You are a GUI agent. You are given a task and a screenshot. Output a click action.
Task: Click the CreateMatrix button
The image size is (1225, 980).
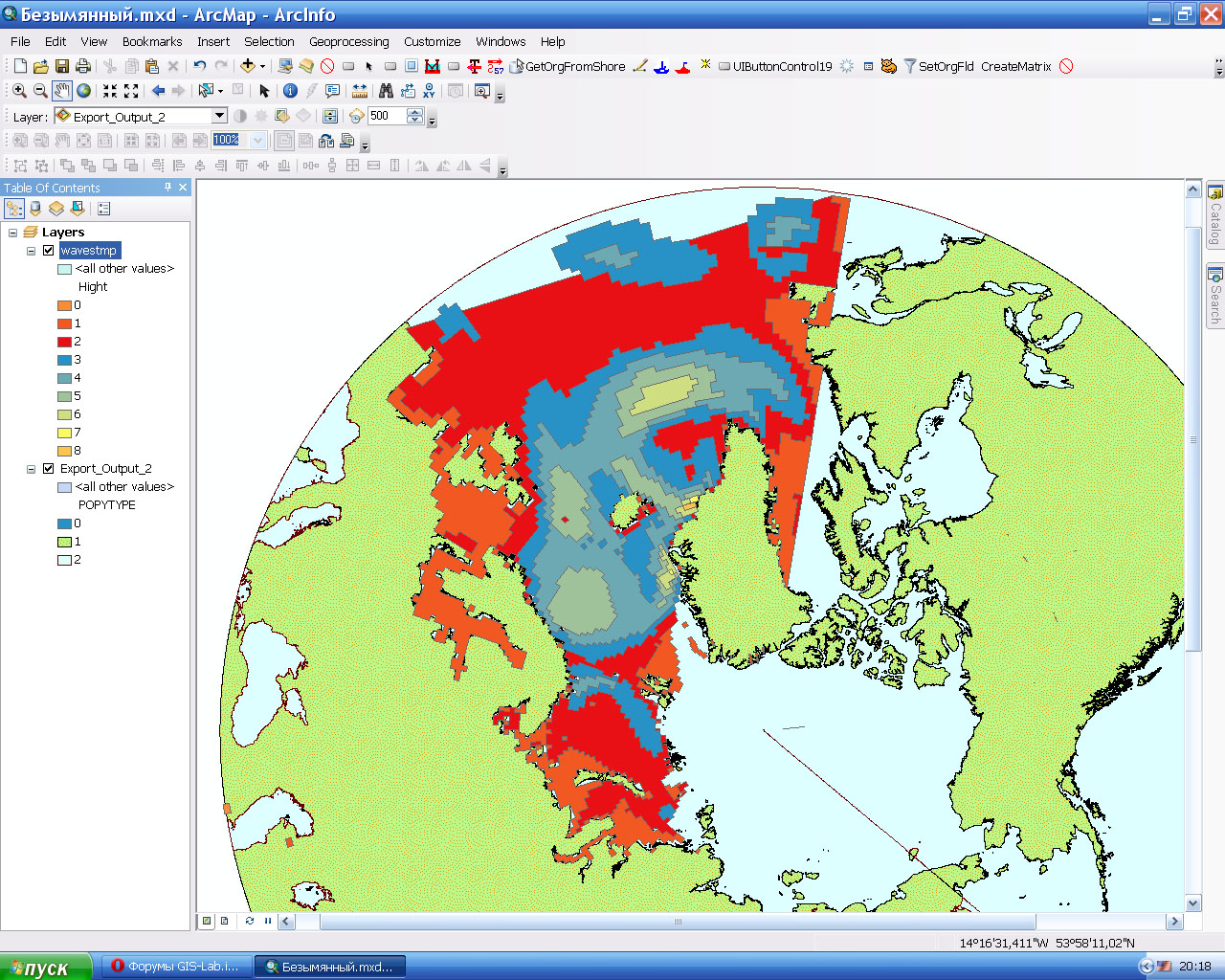click(1015, 66)
